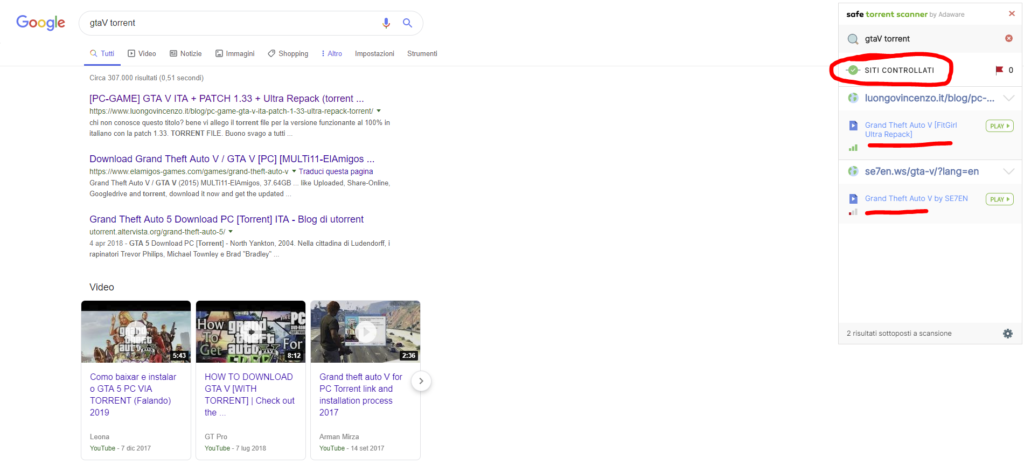Click green signal bars of FitGirl torrent

coord(853,148)
